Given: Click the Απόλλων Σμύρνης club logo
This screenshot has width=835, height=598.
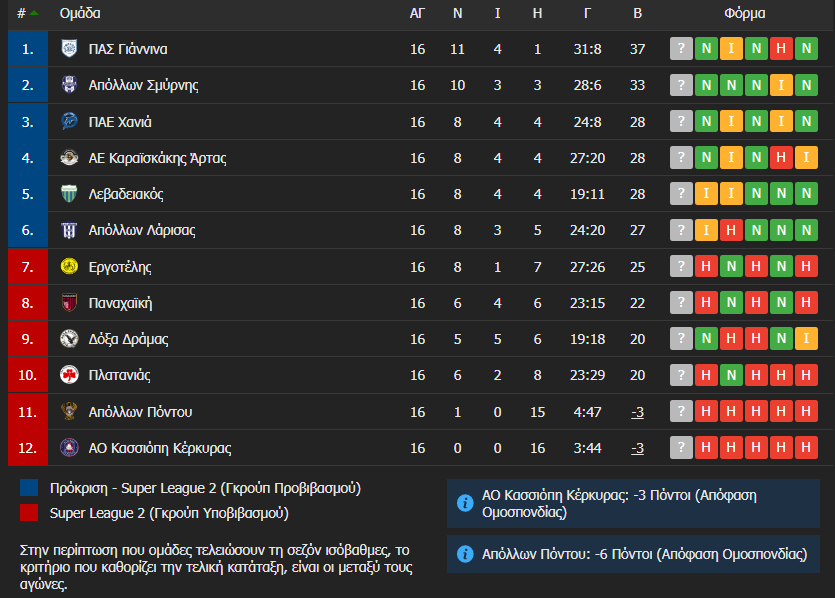Looking at the screenshot, I should pyautogui.click(x=69, y=85).
